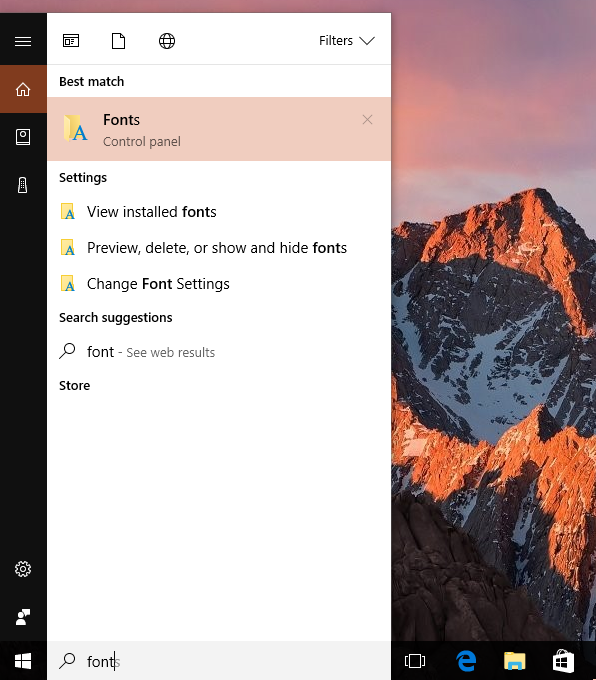Launch Microsoft Edge from taskbar
596x680 pixels.
click(x=466, y=661)
